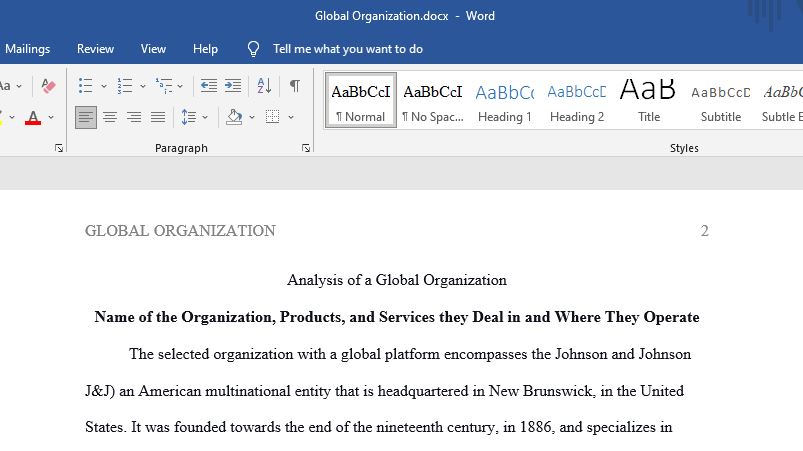Image resolution: width=803 pixels, height=451 pixels.
Task: Click the Clear All Formatting eraser icon
Action: pos(48,85)
